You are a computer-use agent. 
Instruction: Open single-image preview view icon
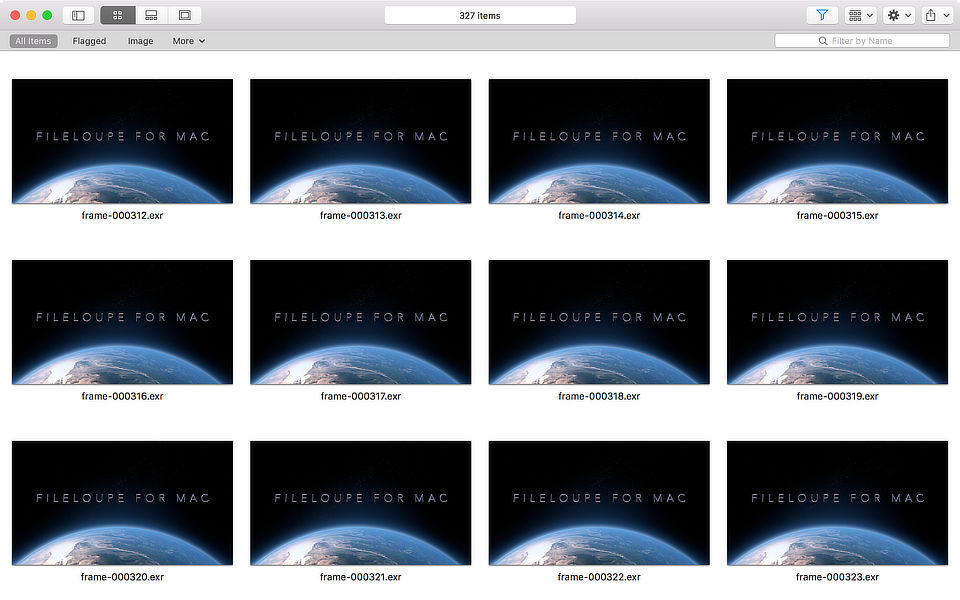click(184, 14)
